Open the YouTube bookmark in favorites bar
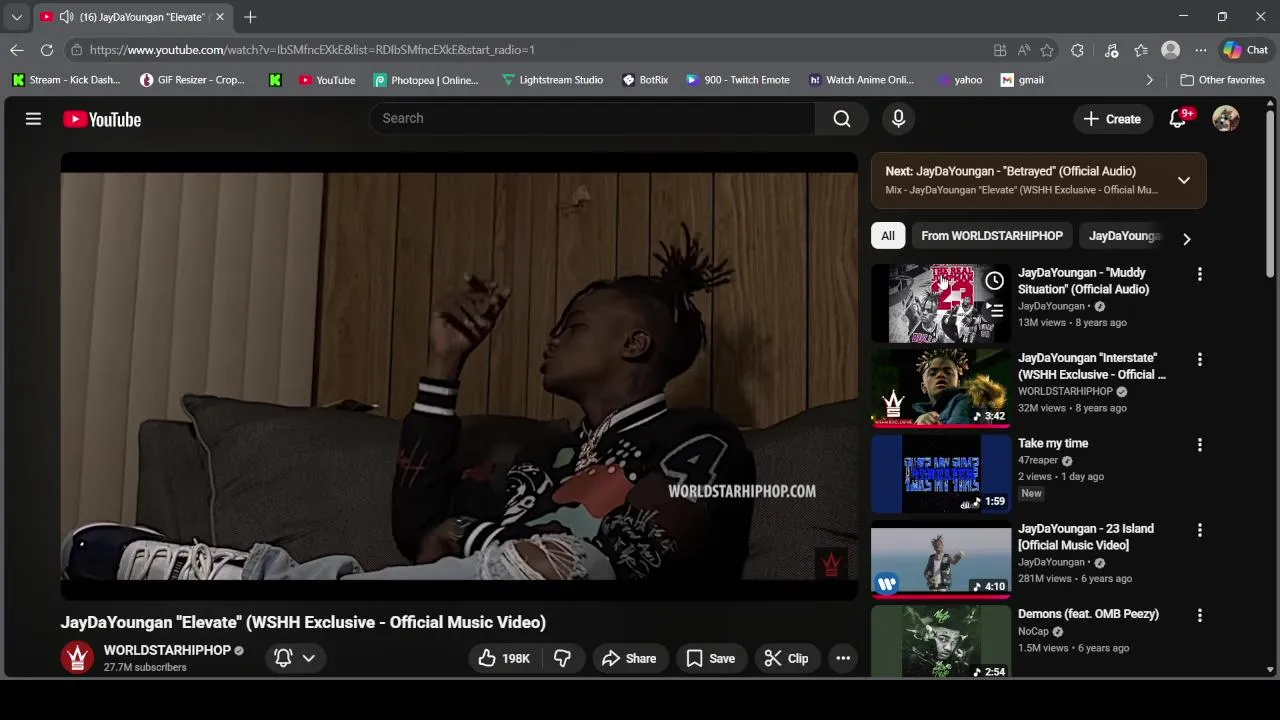 click(x=326, y=80)
